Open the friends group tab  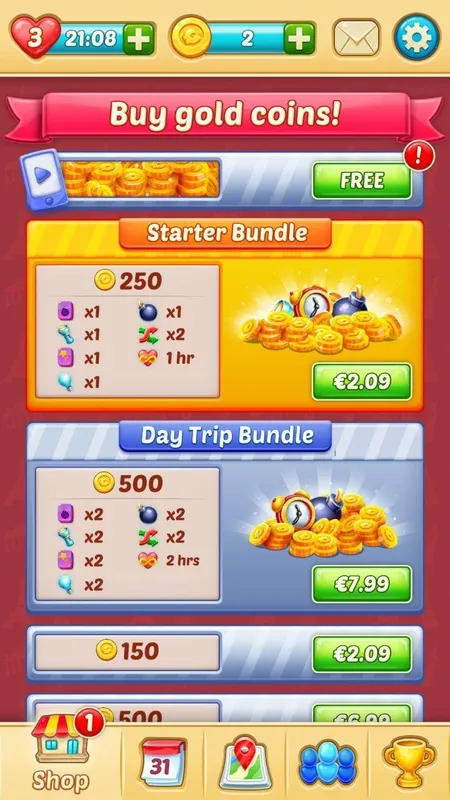[327, 763]
